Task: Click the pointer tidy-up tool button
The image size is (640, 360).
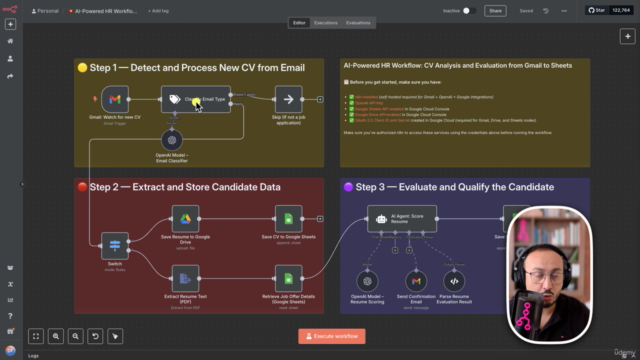Action: tap(115, 336)
